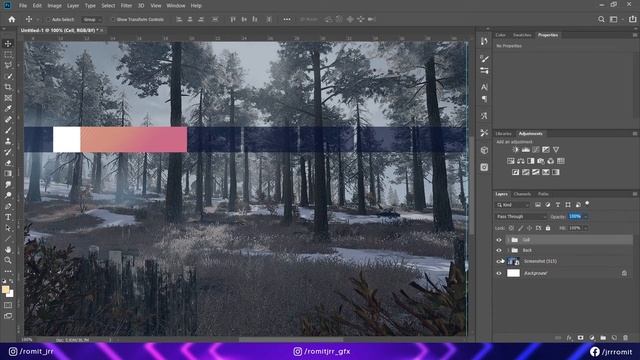
Task: Select the Move tool in the toolbox
Action: click(8, 44)
